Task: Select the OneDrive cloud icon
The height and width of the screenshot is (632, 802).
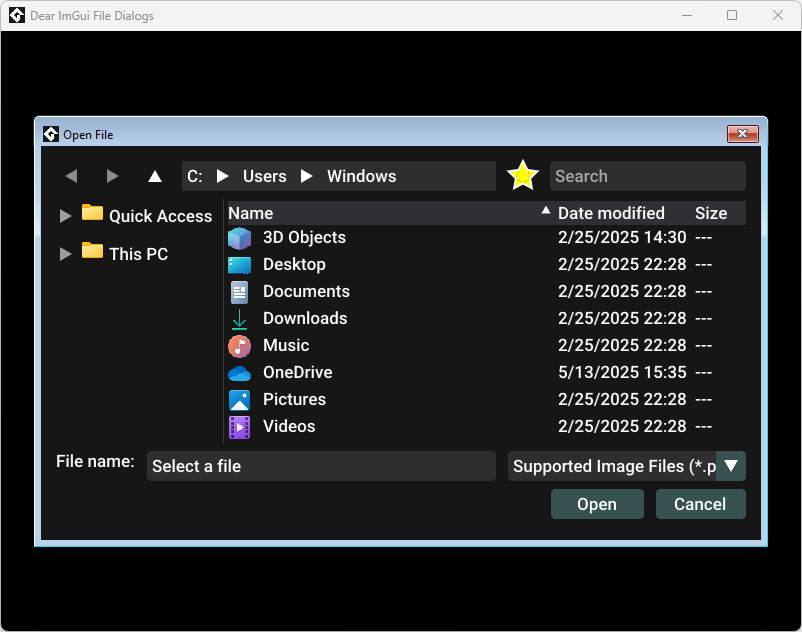Action: [x=239, y=373]
